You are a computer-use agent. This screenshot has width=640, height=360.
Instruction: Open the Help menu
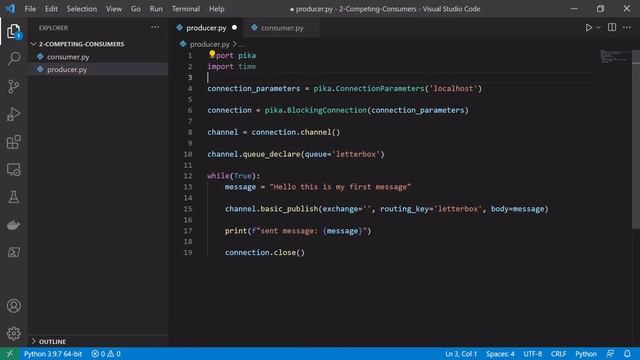217,9
